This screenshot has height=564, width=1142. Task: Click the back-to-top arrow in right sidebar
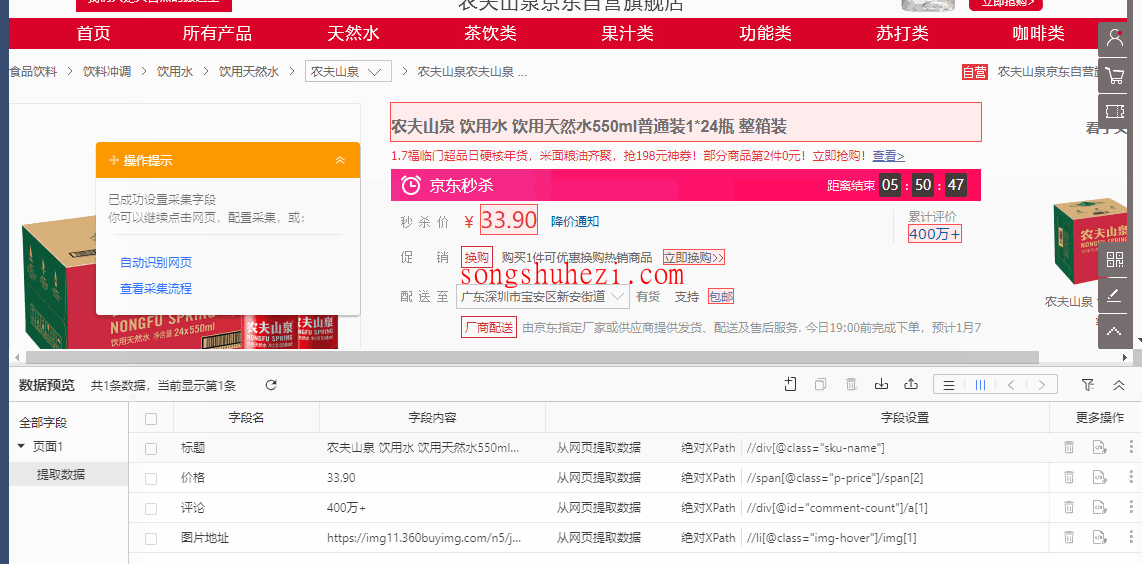click(1114, 331)
